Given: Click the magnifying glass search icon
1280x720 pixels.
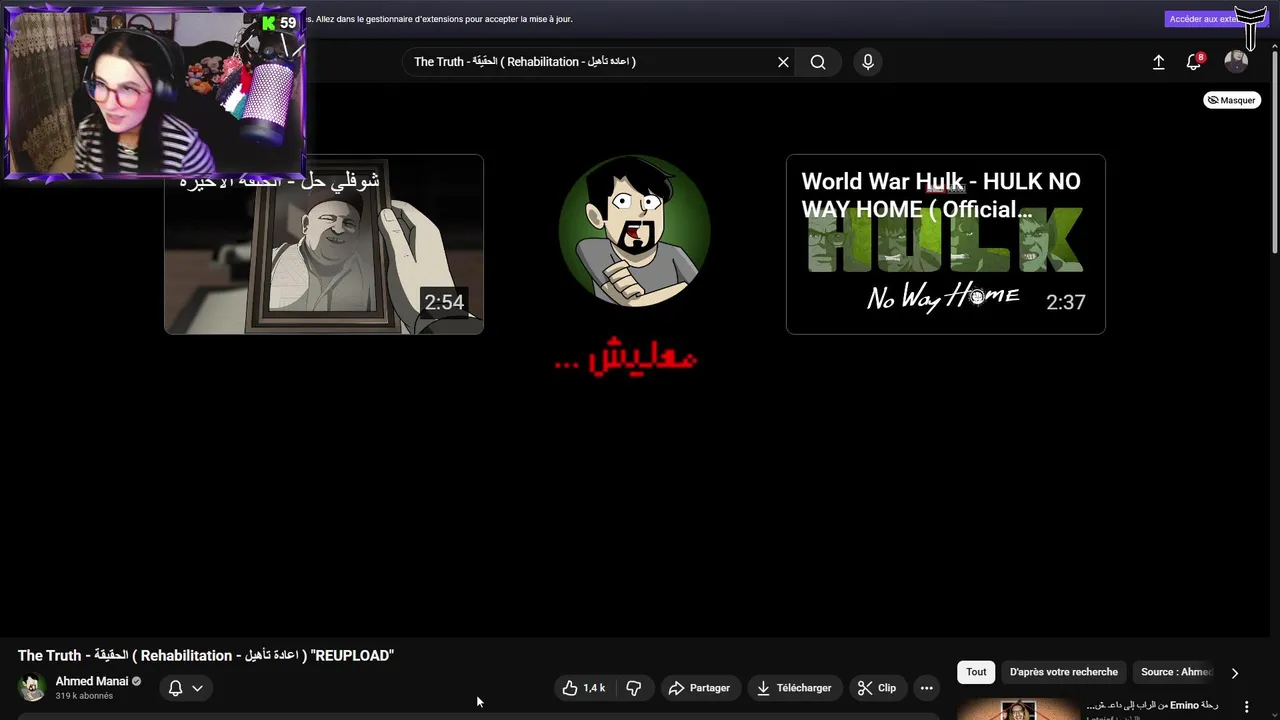Looking at the screenshot, I should click(x=818, y=62).
